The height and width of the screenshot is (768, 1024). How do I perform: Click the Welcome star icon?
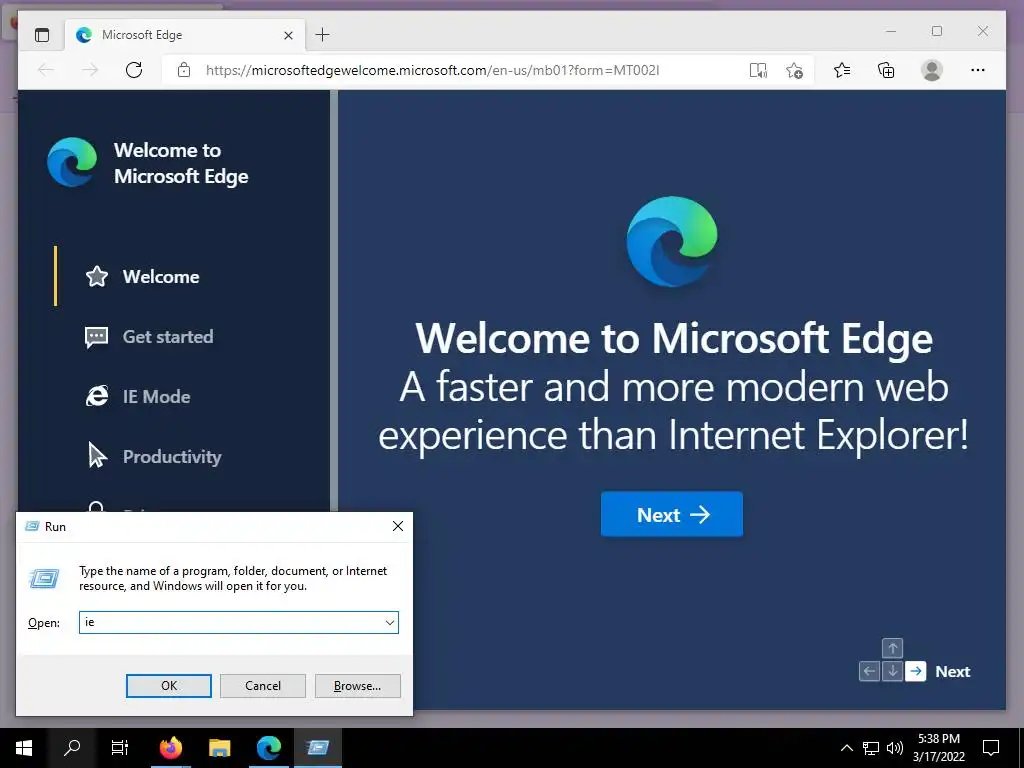point(97,276)
